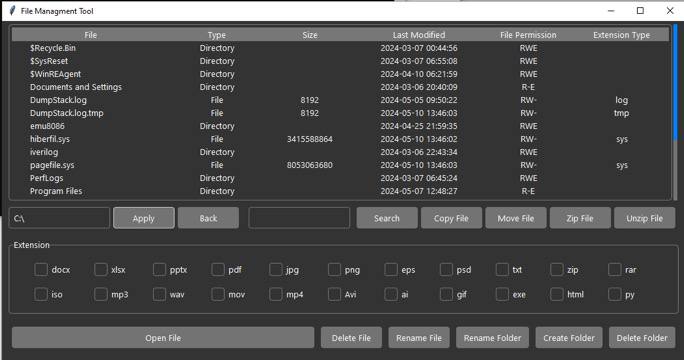
Task: Select Documents and Settings row
Action: coord(340,87)
